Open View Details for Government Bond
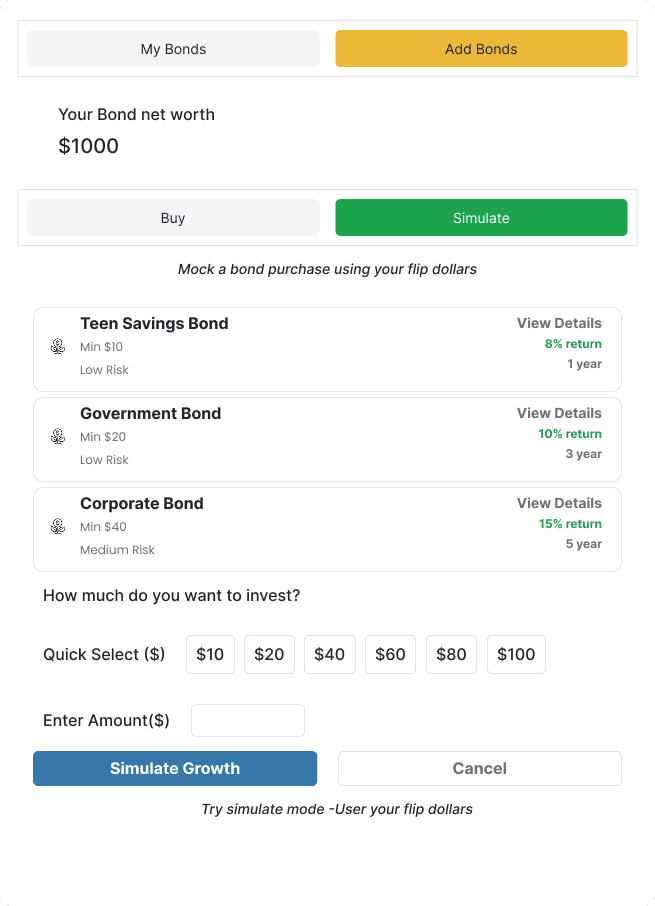This screenshot has width=655, height=906. coord(559,413)
